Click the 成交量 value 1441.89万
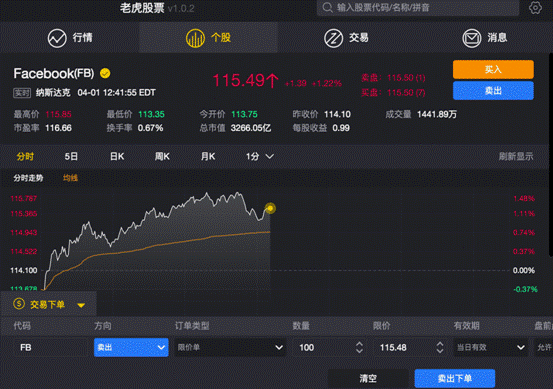The image size is (553, 389). (437, 114)
